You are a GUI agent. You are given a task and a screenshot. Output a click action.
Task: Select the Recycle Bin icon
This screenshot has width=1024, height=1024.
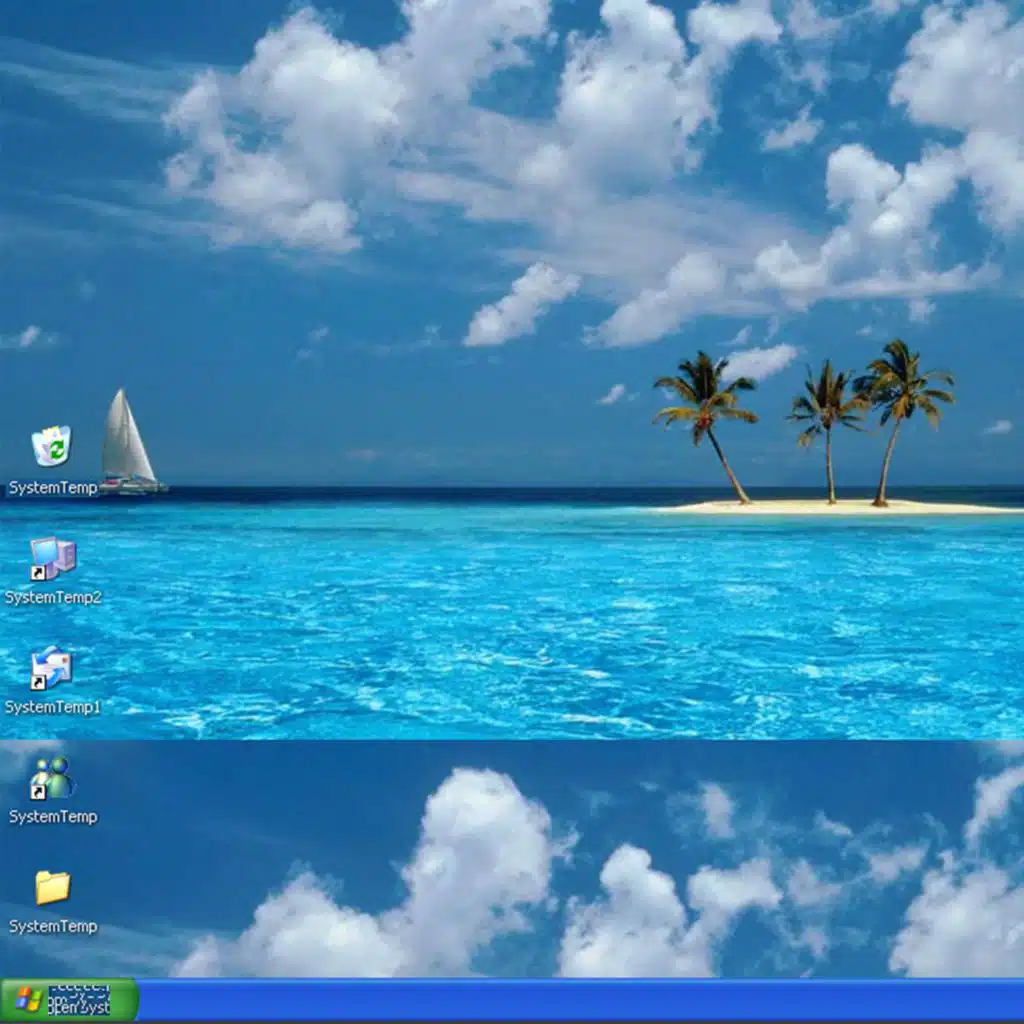tap(52, 446)
